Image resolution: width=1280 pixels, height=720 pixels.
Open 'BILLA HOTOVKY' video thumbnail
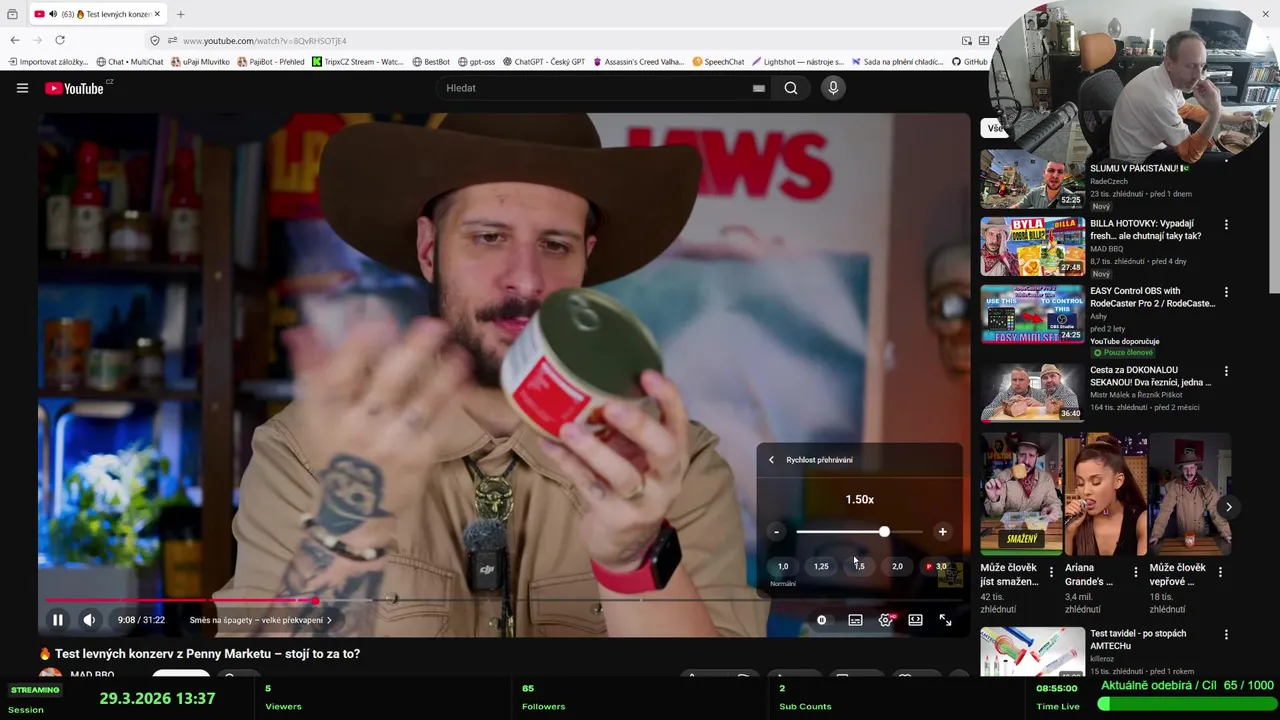click(x=1032, y=246)
